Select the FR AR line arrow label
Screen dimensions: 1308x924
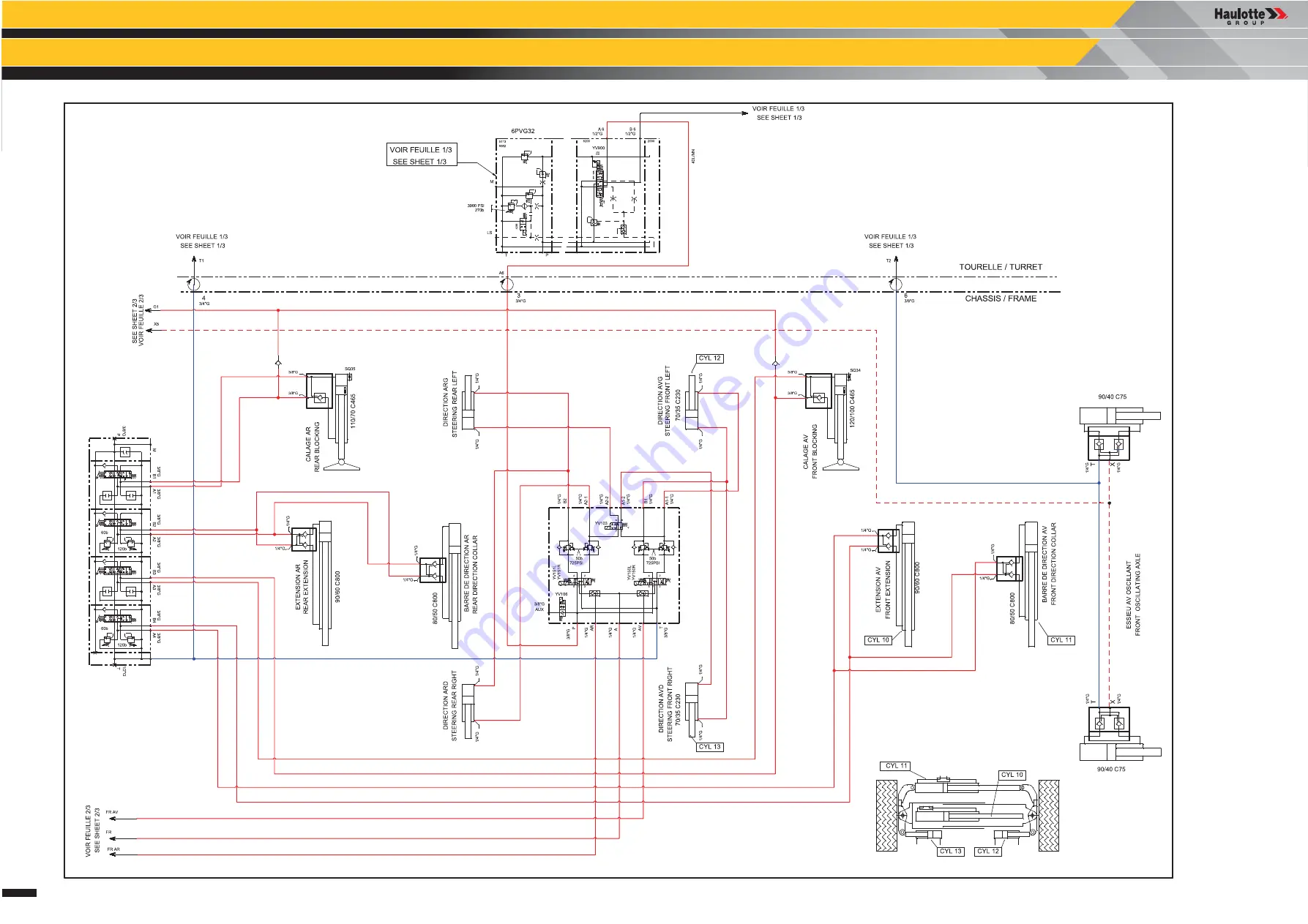113,849
